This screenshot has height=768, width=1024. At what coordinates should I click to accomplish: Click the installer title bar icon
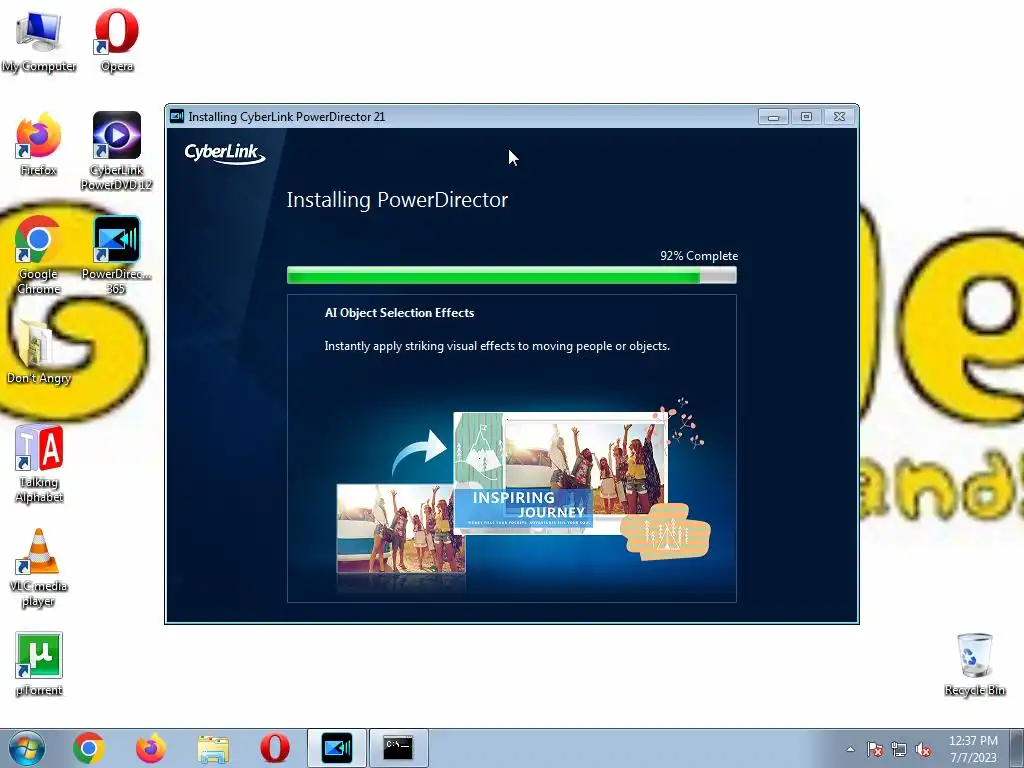(176, 116)
